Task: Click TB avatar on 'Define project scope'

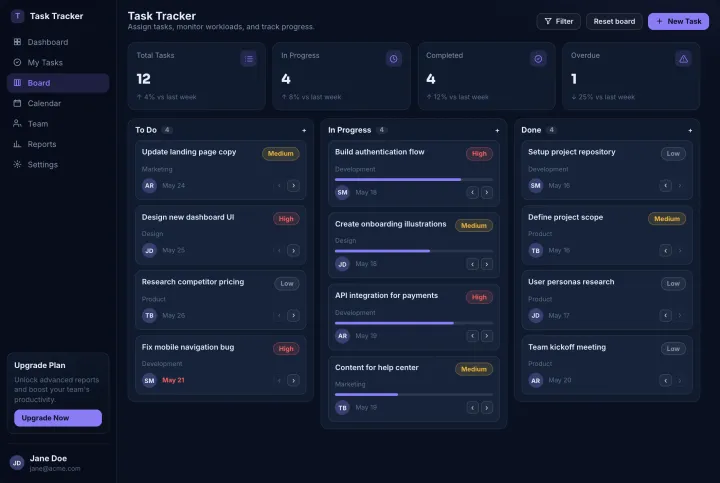Action: [535, 251]
